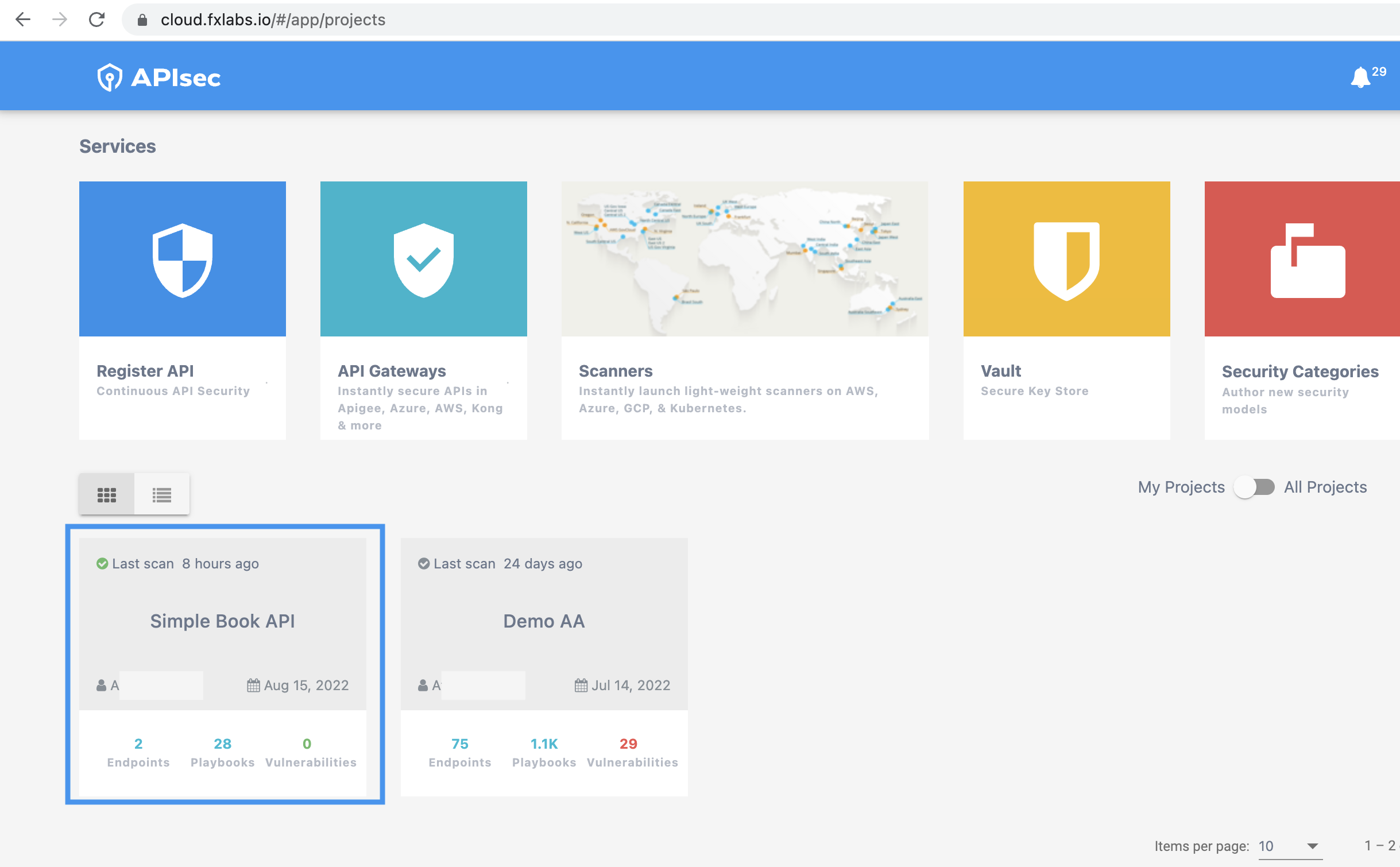This screenshot has width=1400, height=867.
Task: Select the Register API shield icon
Action: 181,258
